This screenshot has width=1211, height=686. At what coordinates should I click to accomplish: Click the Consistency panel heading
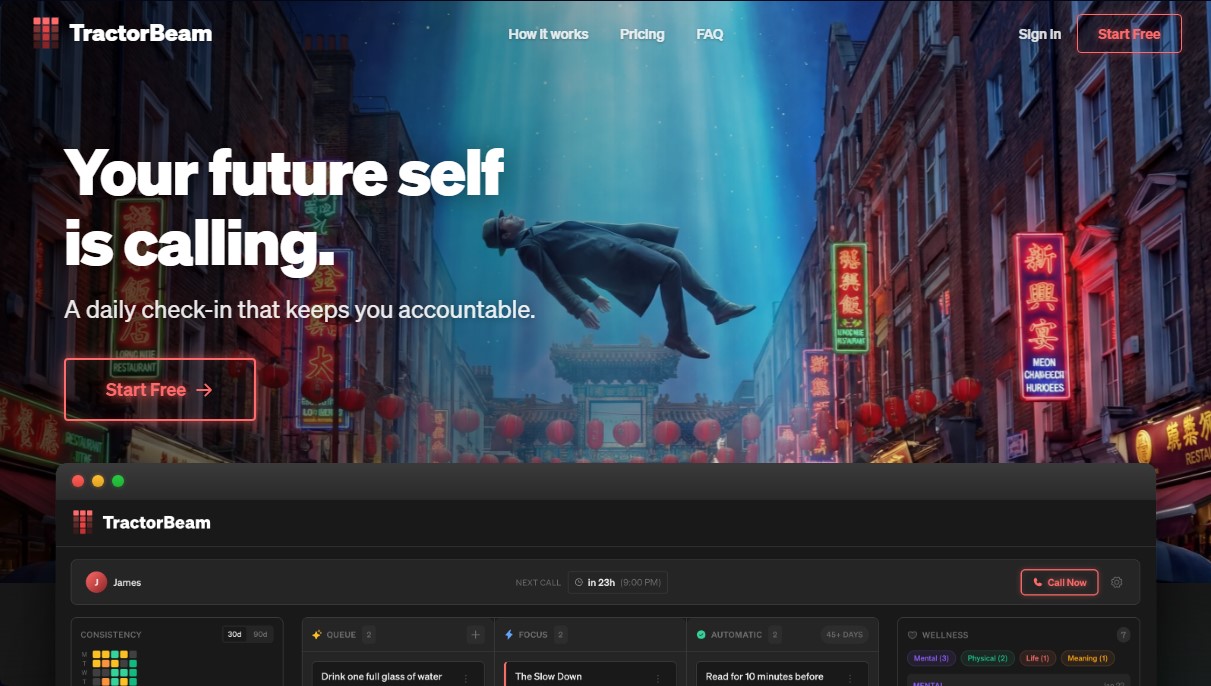coord(111,634)
